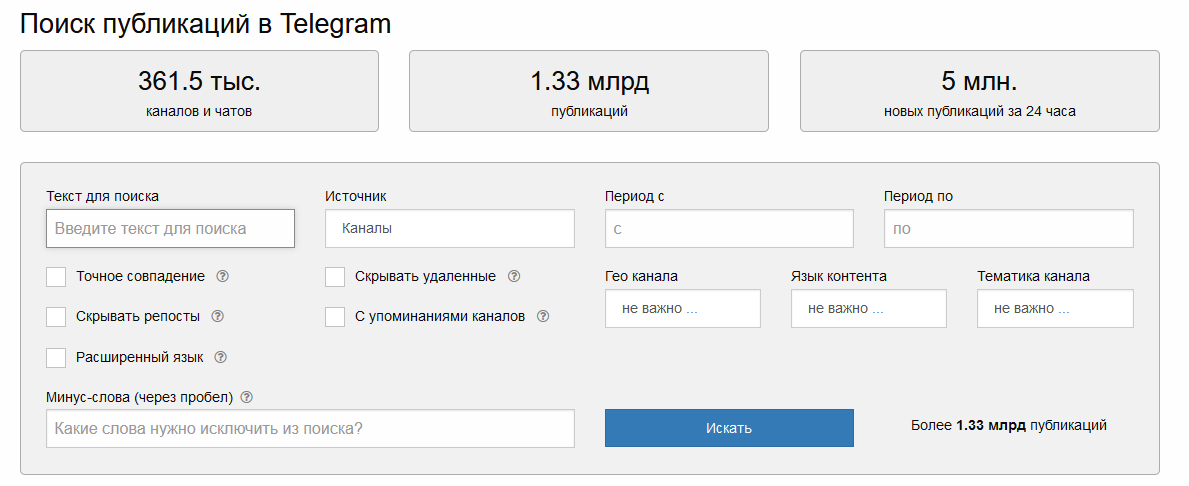Open help icon beside Минус-слова label

pos(246,397)
